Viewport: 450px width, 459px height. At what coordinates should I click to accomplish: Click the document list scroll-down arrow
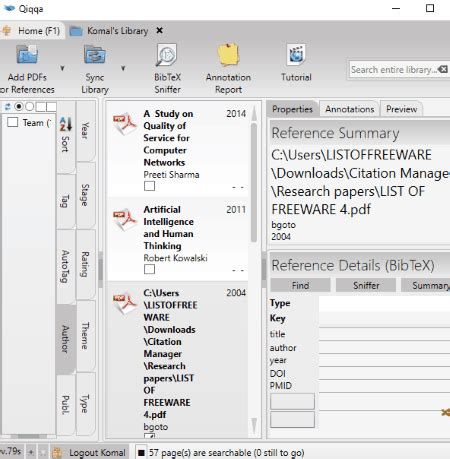pyautogui.click(x=254, y=426)
